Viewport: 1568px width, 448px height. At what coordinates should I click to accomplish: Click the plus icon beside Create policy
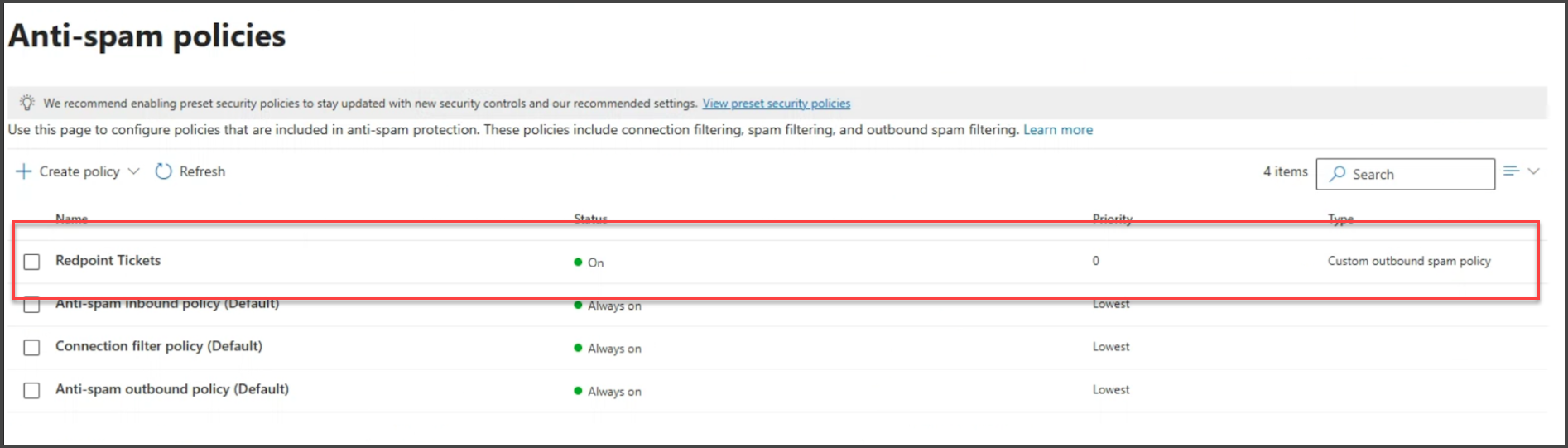(x=23, y=171)
